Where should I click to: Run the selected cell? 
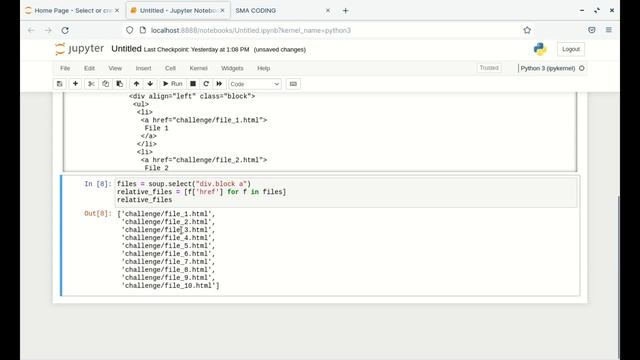click(x=173, y=84)
